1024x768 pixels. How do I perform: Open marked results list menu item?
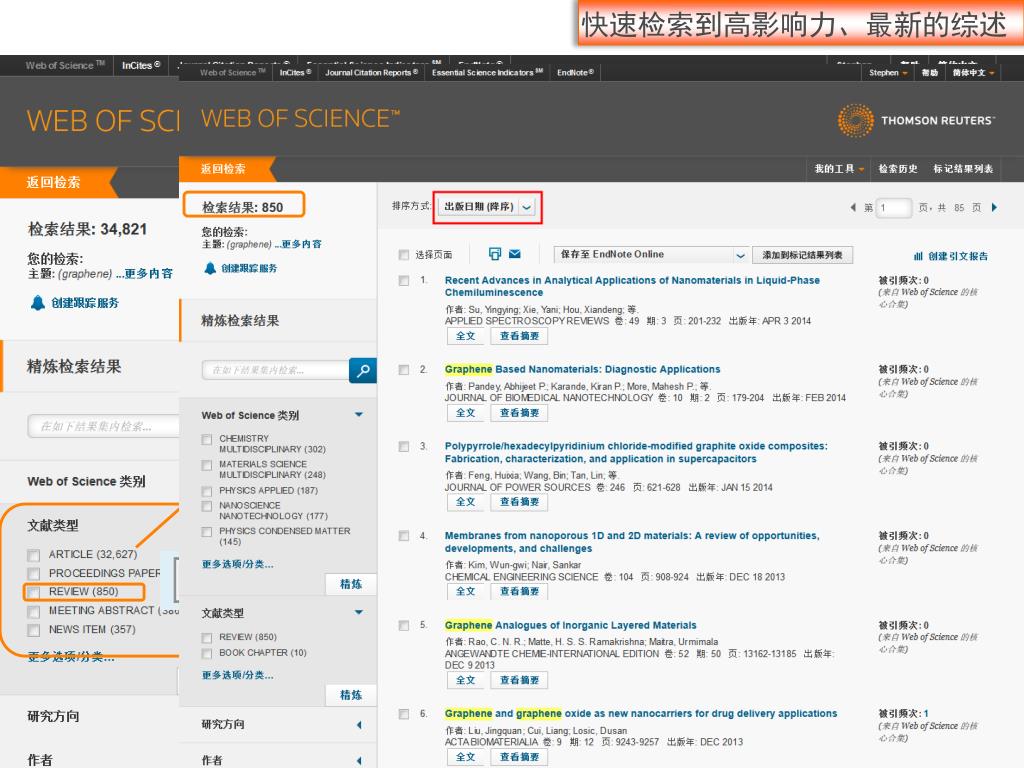(x=963, y=169)
